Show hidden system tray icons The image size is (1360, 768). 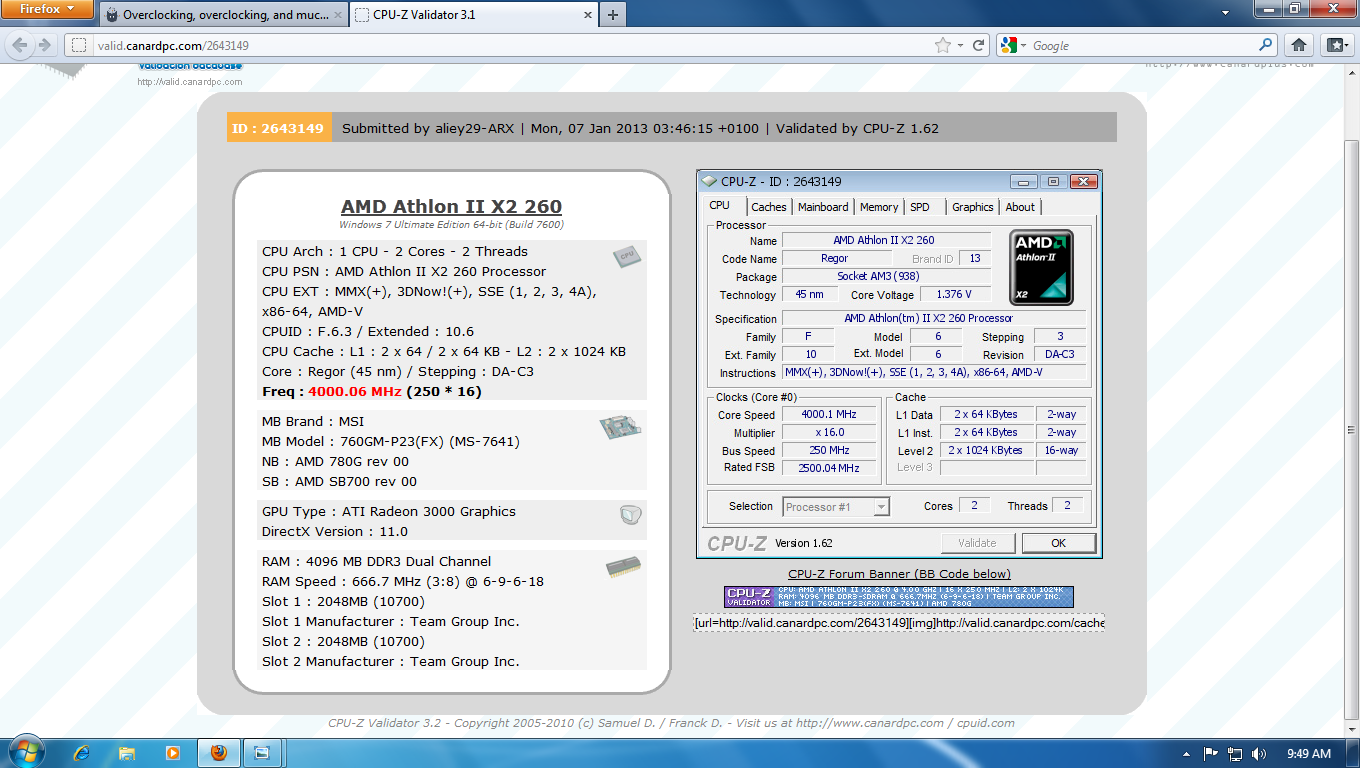pos(1187,753)
